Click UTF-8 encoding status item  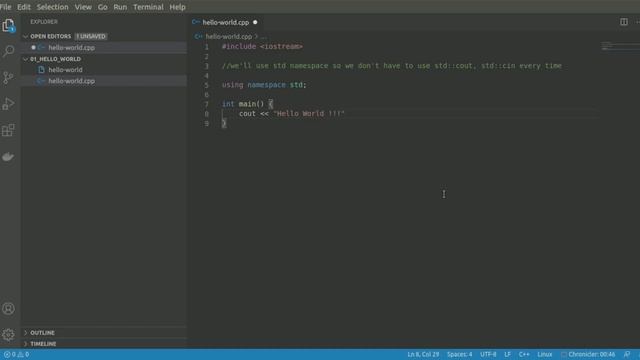[488, 354]
